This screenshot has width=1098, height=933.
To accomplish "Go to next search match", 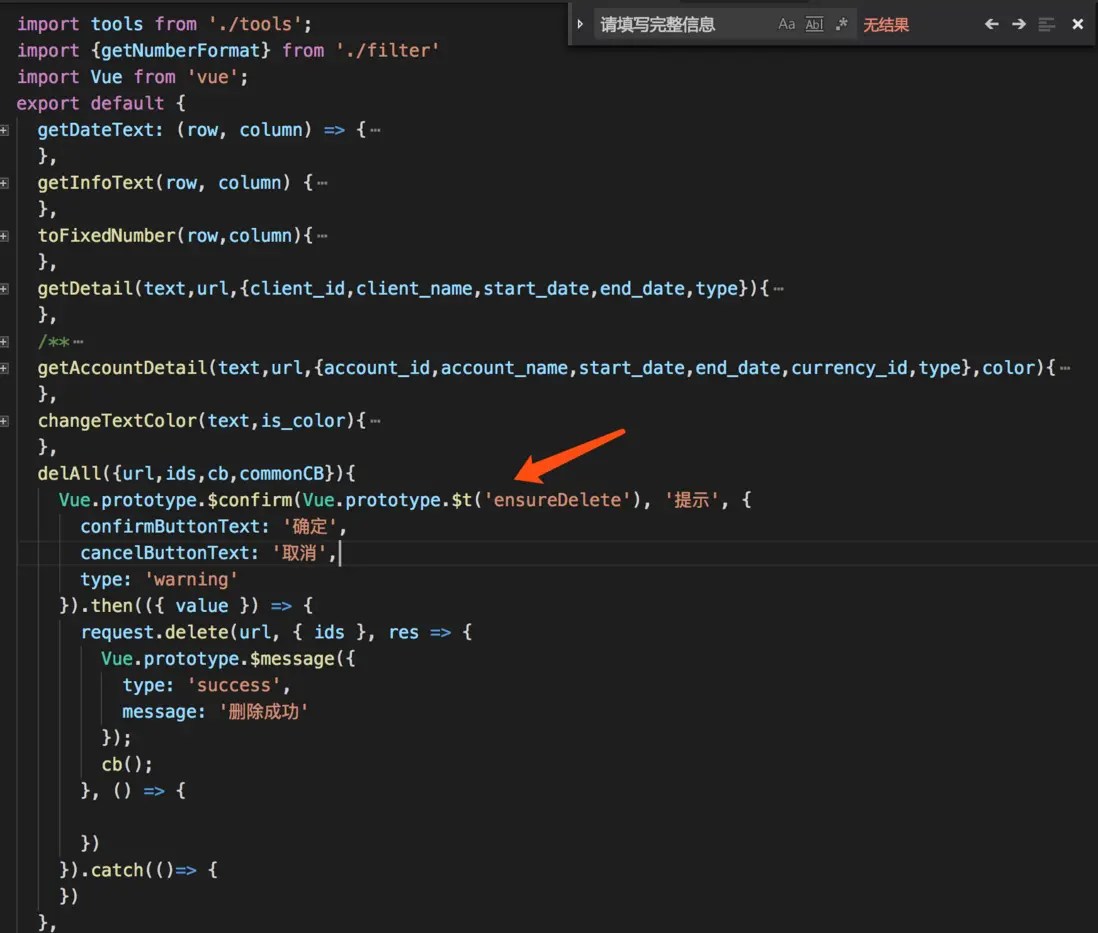I will [1018, 23].
